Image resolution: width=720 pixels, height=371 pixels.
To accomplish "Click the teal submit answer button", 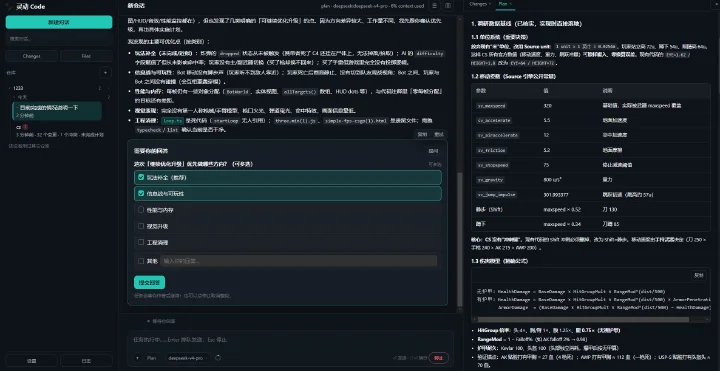I will [149, 282].
